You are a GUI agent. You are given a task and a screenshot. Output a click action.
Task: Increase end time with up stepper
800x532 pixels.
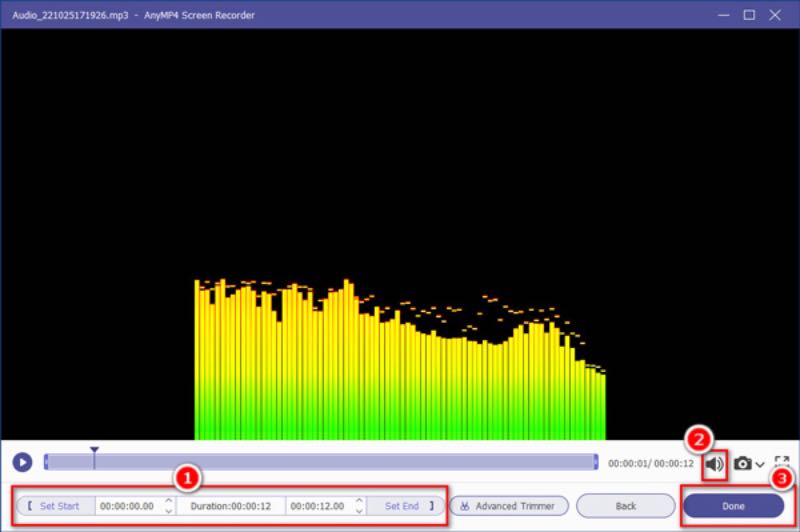tap(357, 501)
